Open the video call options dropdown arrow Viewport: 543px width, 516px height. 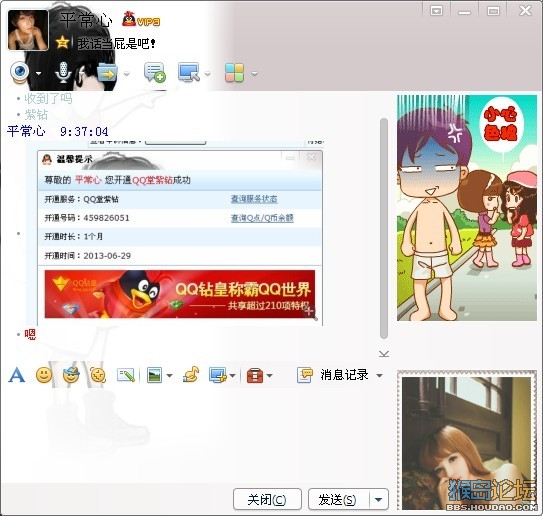click(38, 73)
